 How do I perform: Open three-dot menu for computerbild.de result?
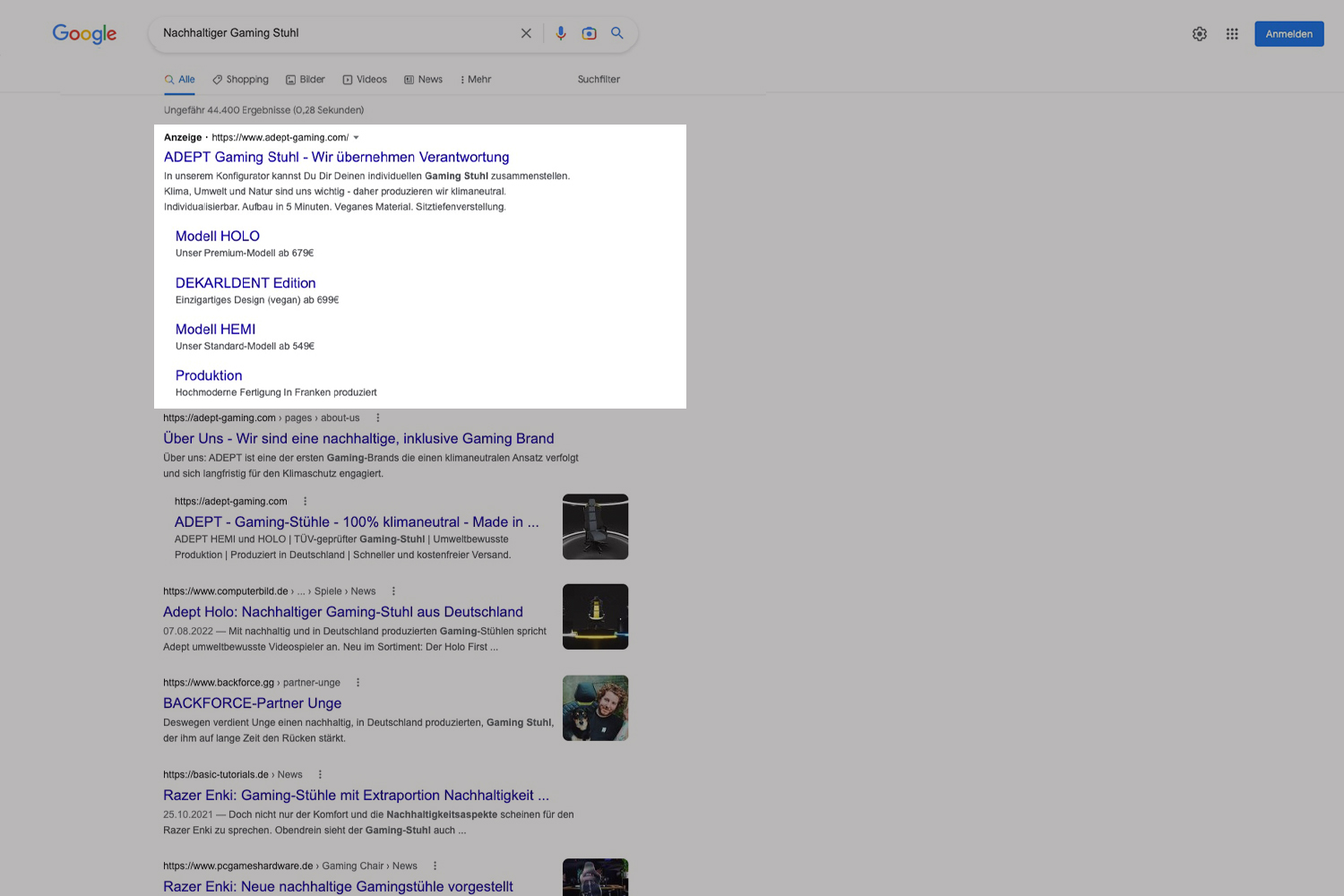coord(393,591)
